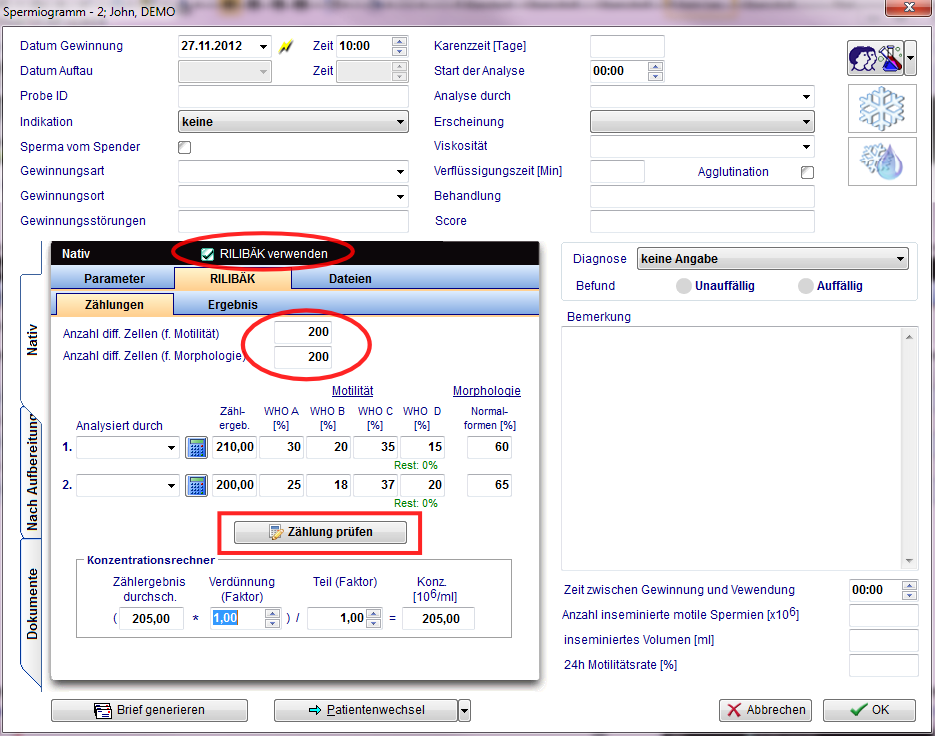Click the snowflake with droplet thaw icon
The width and height of the screenshot is (935, 736).
(x=882, y=162)
